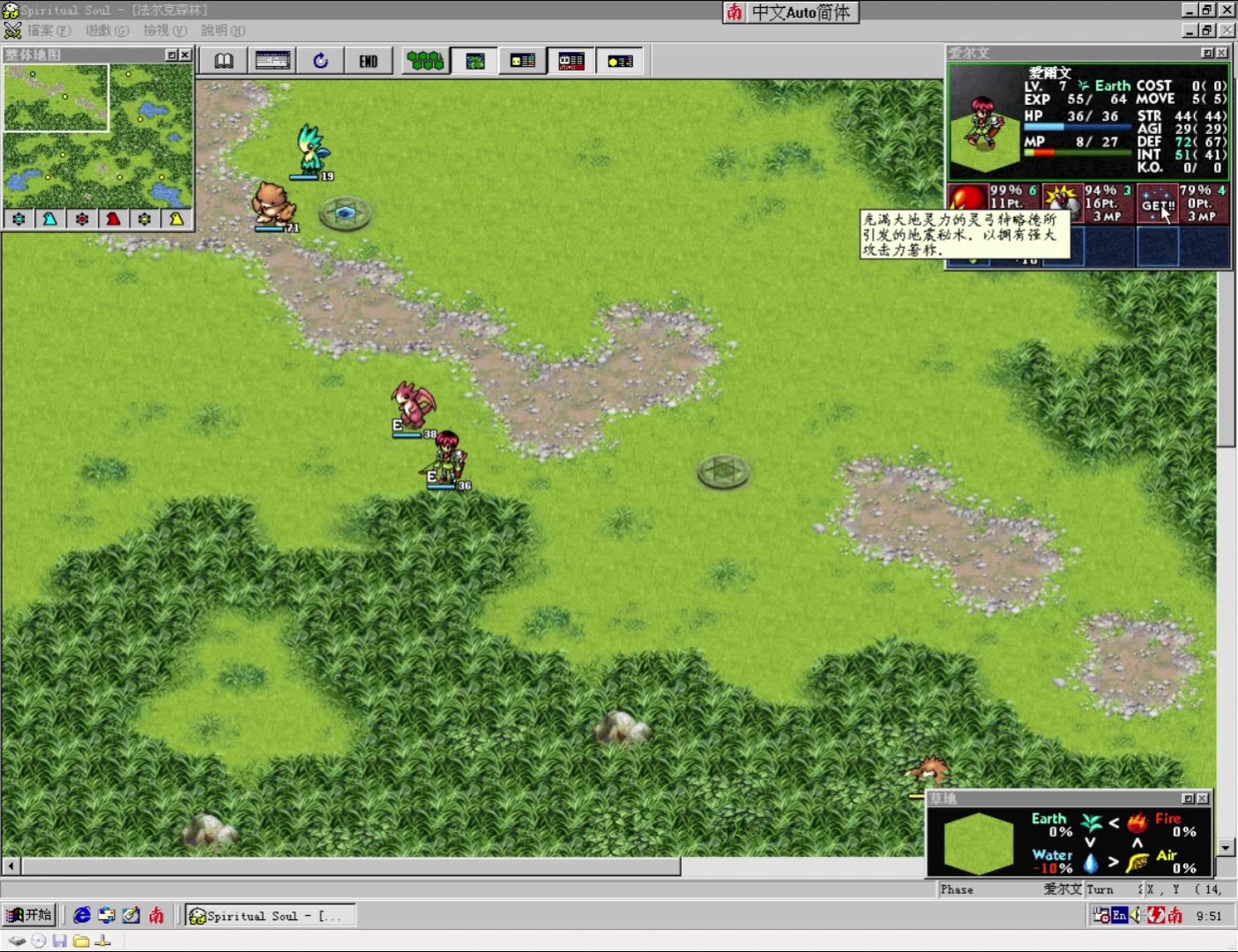The width and height of the screenshot is (1238, 952).
Task: Click the blue circular-arrow undo icon
Action: tap(320, 61)
